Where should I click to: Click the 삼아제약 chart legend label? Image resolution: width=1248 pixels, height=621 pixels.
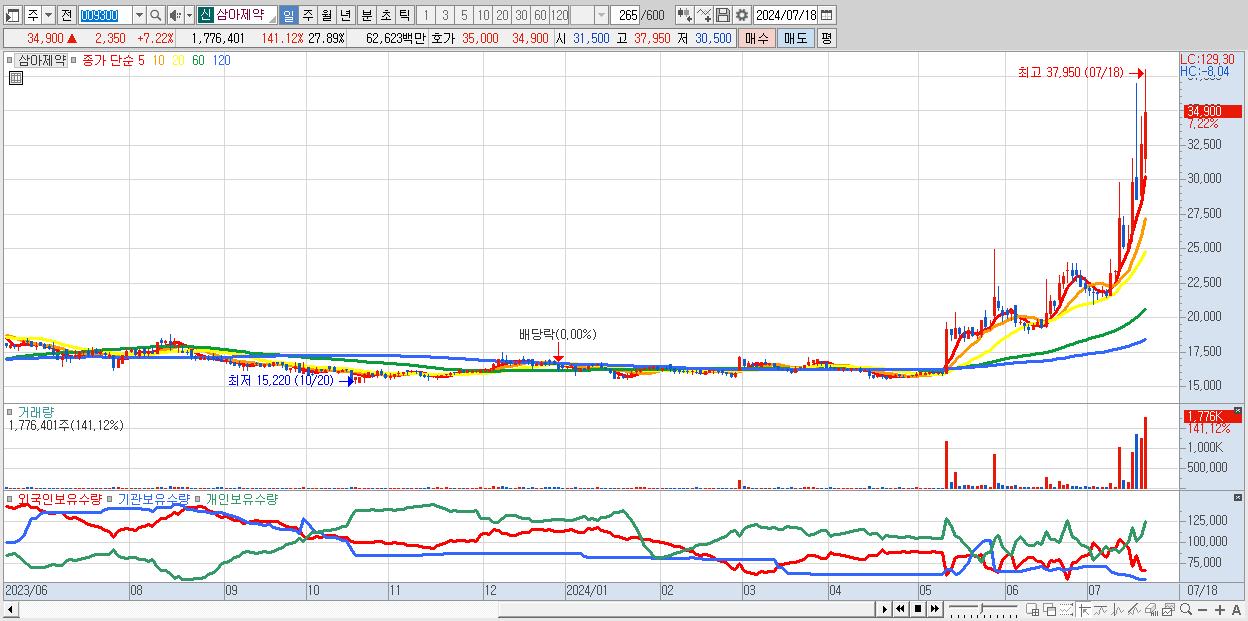point(42,60)
